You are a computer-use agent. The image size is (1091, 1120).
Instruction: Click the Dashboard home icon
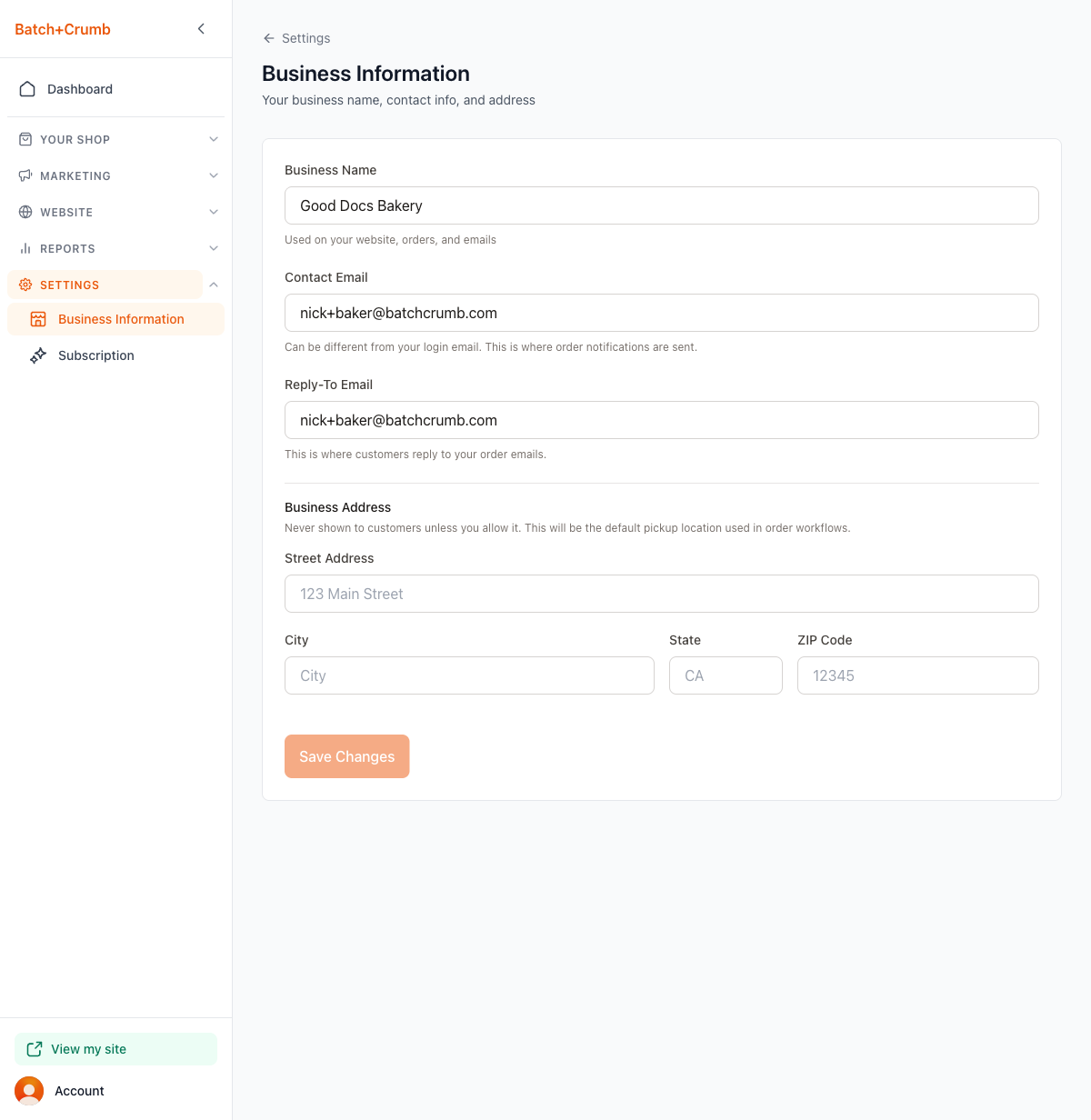click(27, 89)
